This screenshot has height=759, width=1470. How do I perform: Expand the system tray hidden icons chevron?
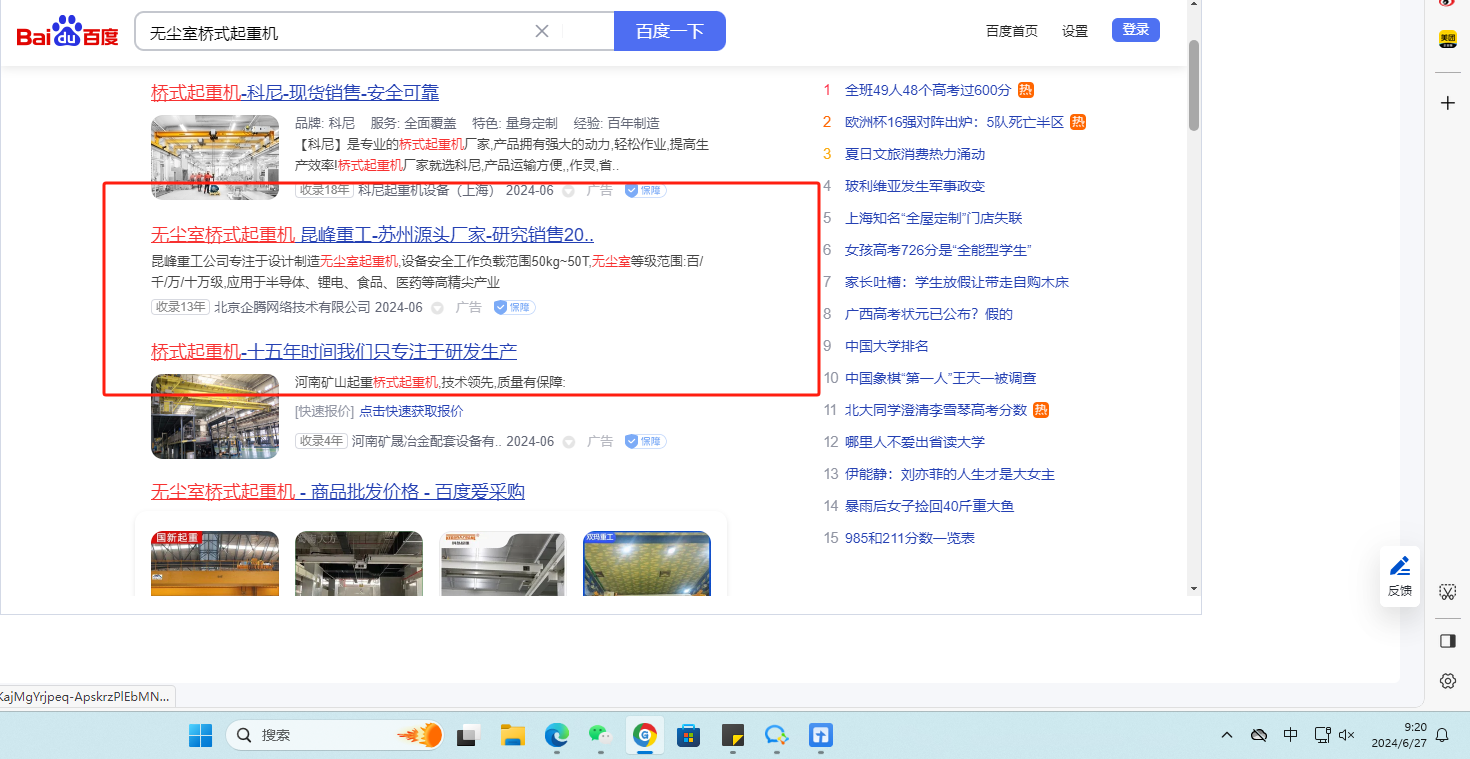(1227, 735)
